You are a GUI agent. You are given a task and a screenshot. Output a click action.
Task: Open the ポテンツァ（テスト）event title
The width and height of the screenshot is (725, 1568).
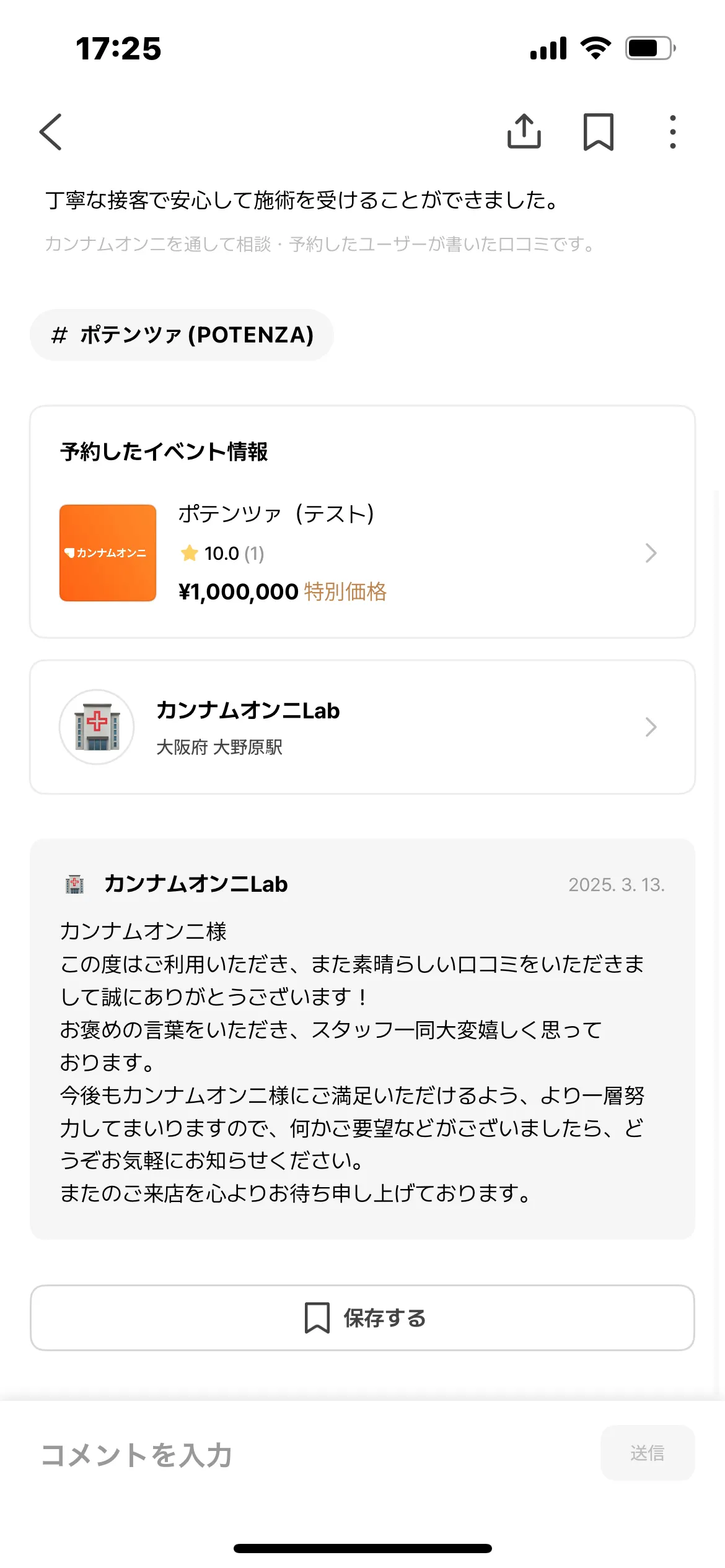point(276,513)
